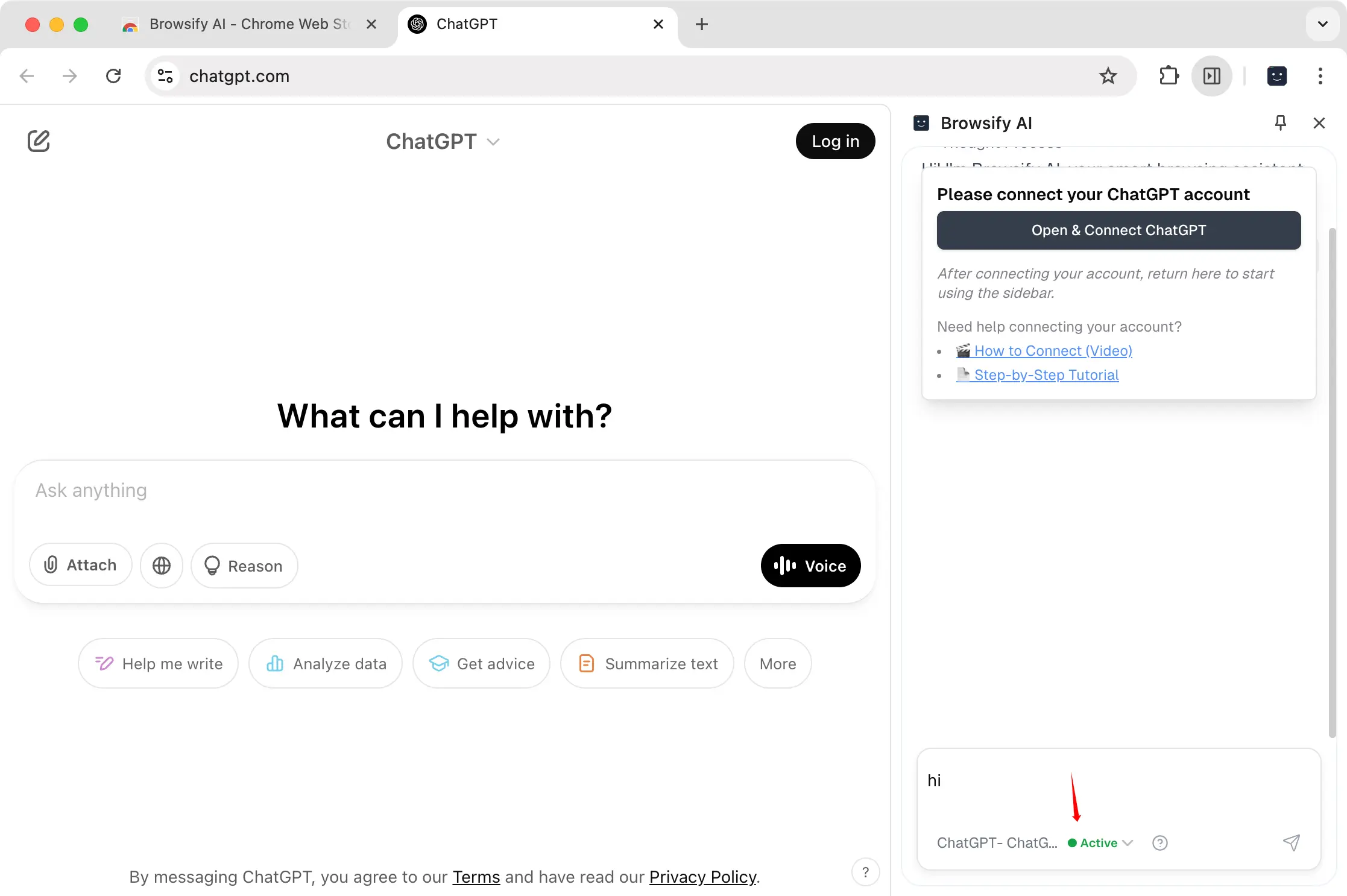Close the Browsify AI Chrome Web Store tab
This screenshot has width=1347, height=896.
371,24
